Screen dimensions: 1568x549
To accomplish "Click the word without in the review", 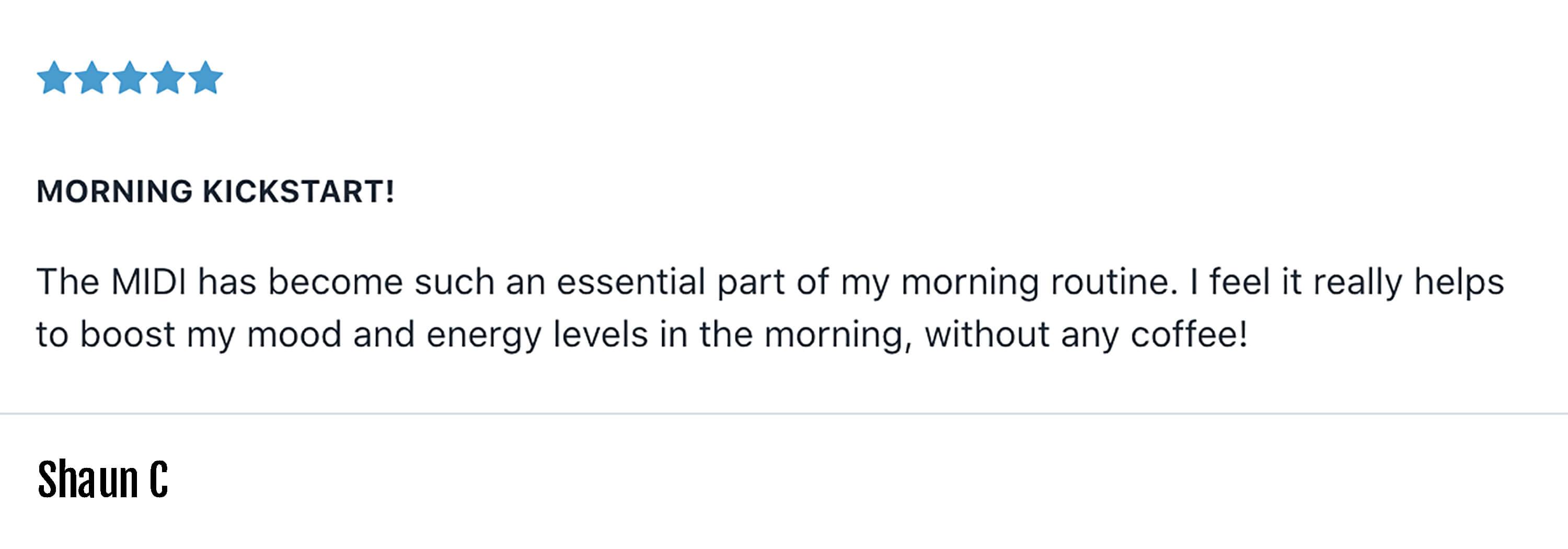I will pyautogui.click(x=987, y=334).
